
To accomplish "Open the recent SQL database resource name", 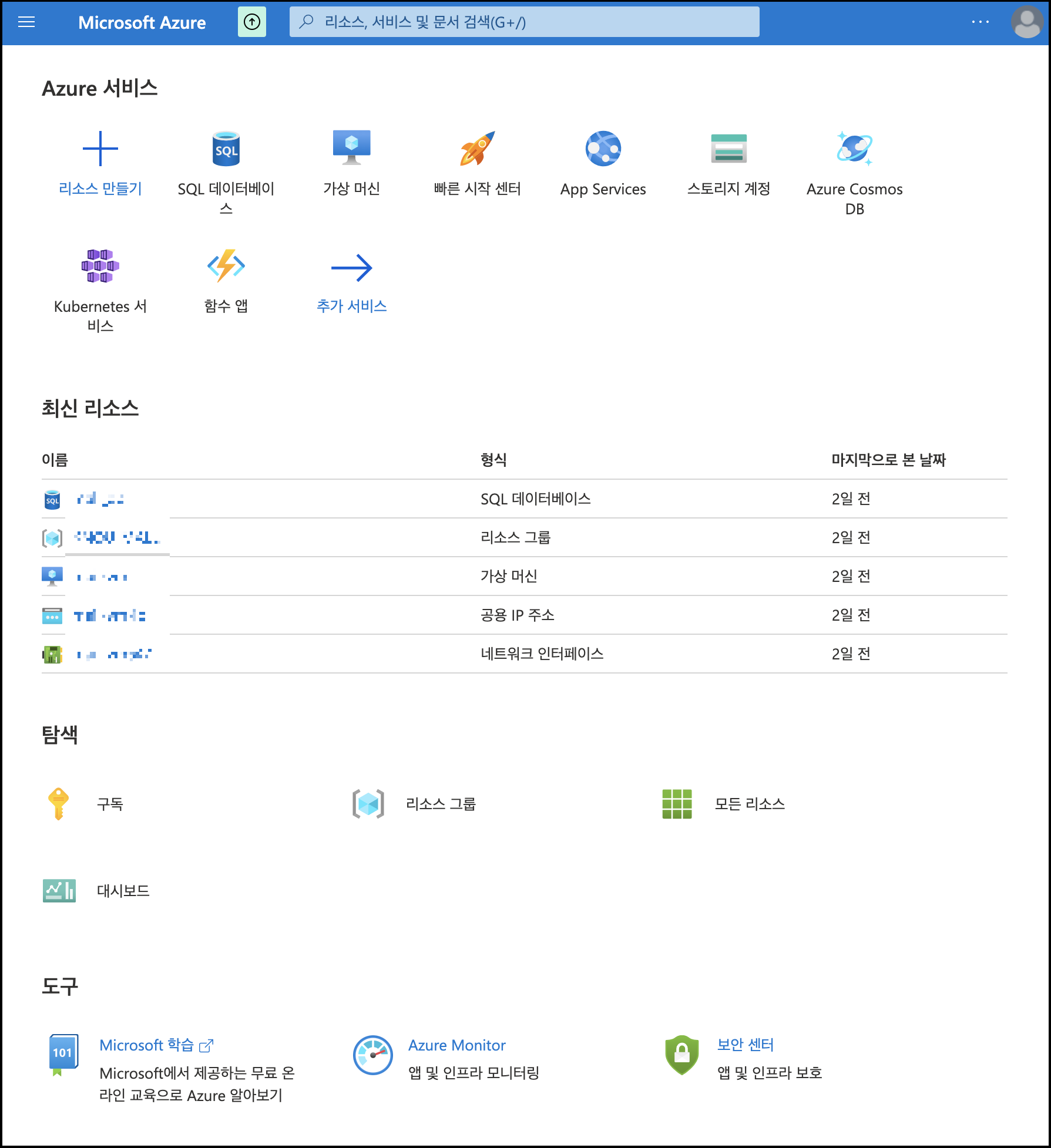I will 100,499.
